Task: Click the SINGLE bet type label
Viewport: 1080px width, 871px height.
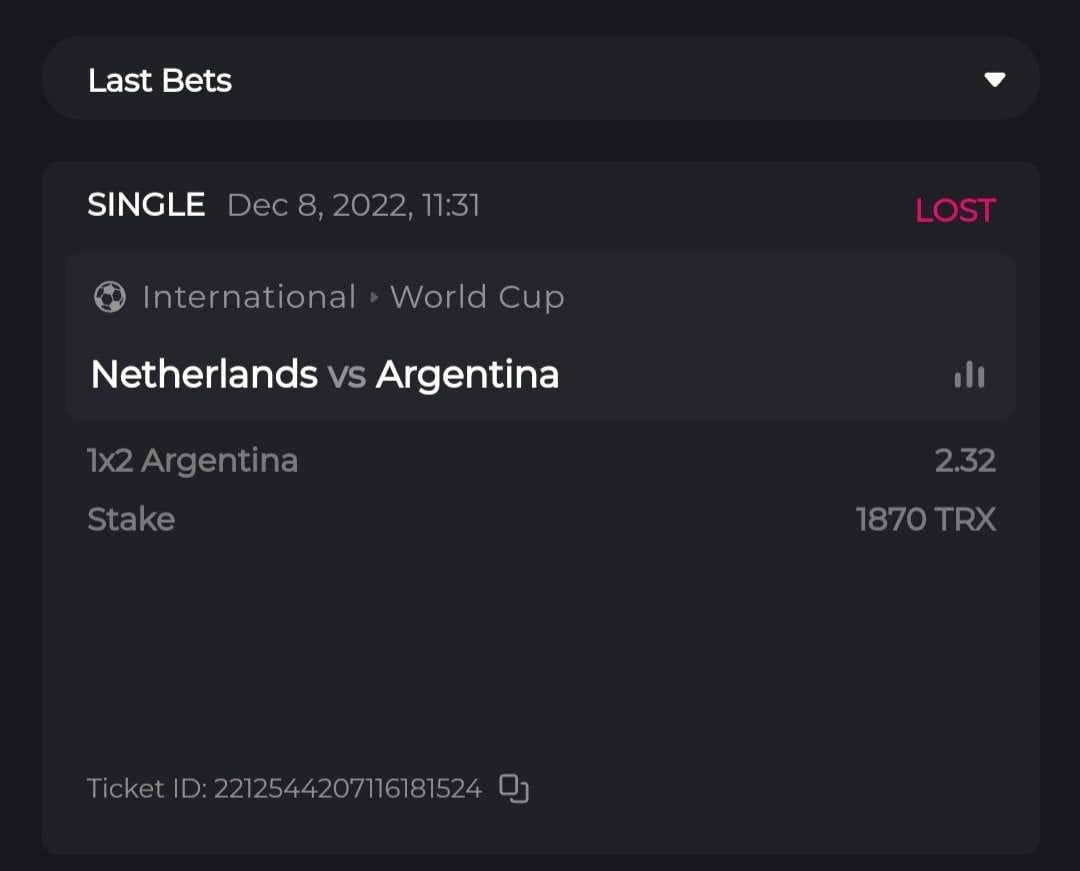Action: pos(146,205)
